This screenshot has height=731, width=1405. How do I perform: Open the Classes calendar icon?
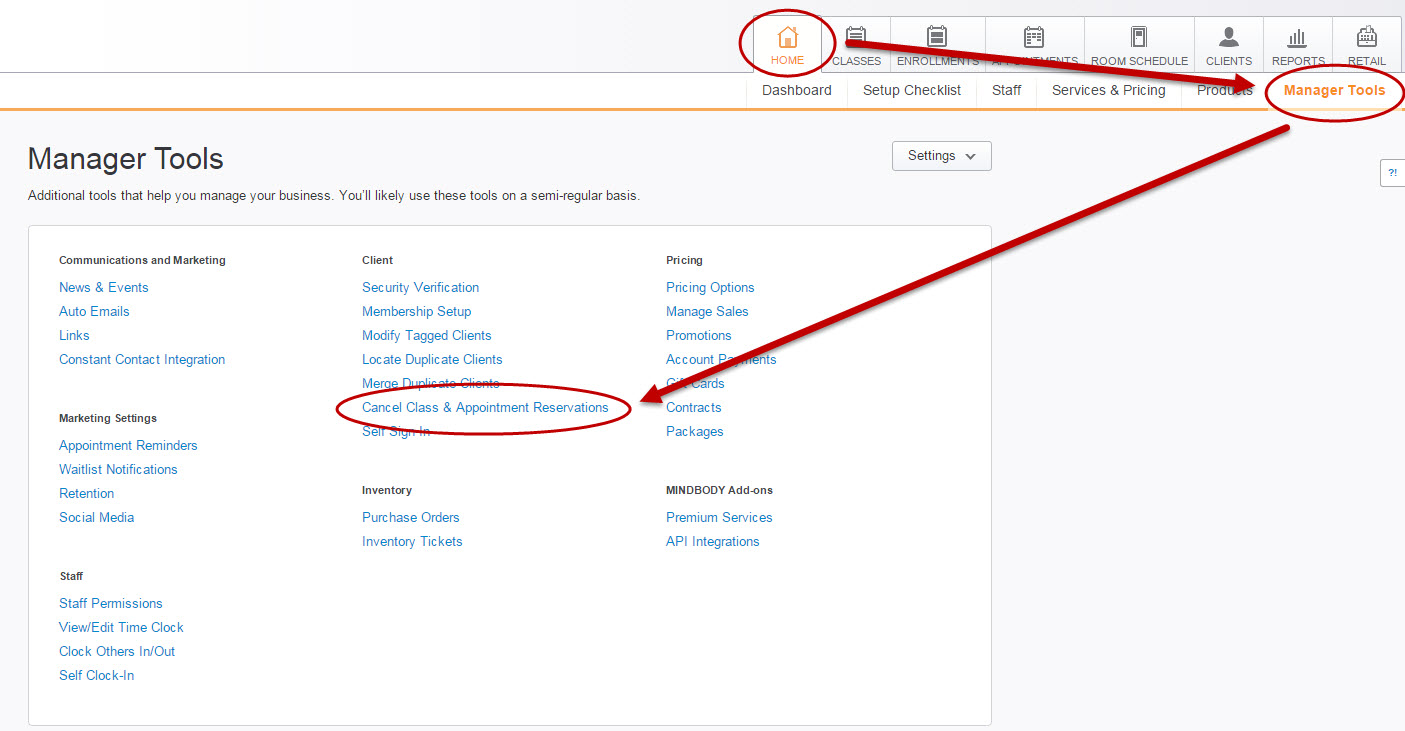click(x=856, y=38)
